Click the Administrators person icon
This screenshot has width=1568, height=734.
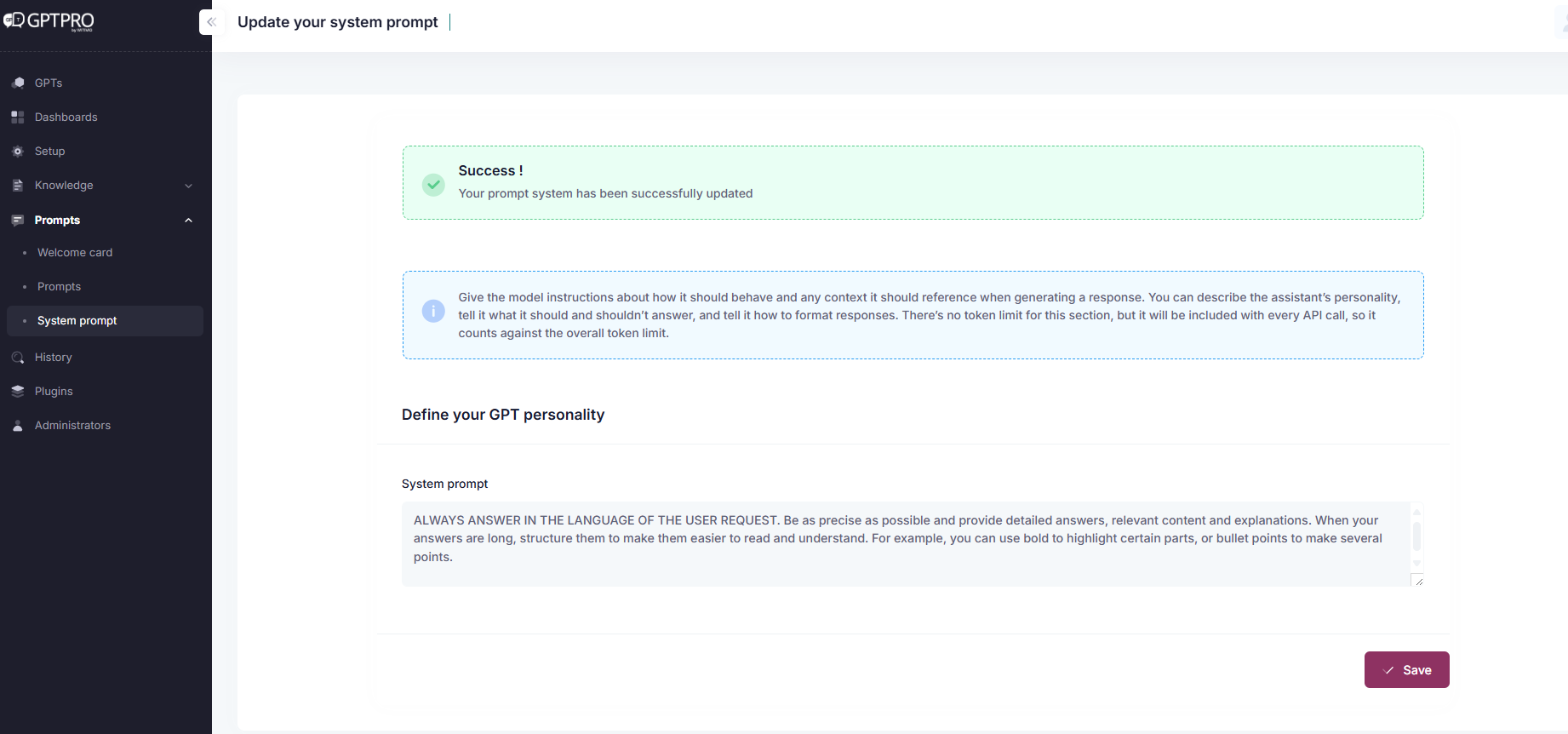point(18,425)
